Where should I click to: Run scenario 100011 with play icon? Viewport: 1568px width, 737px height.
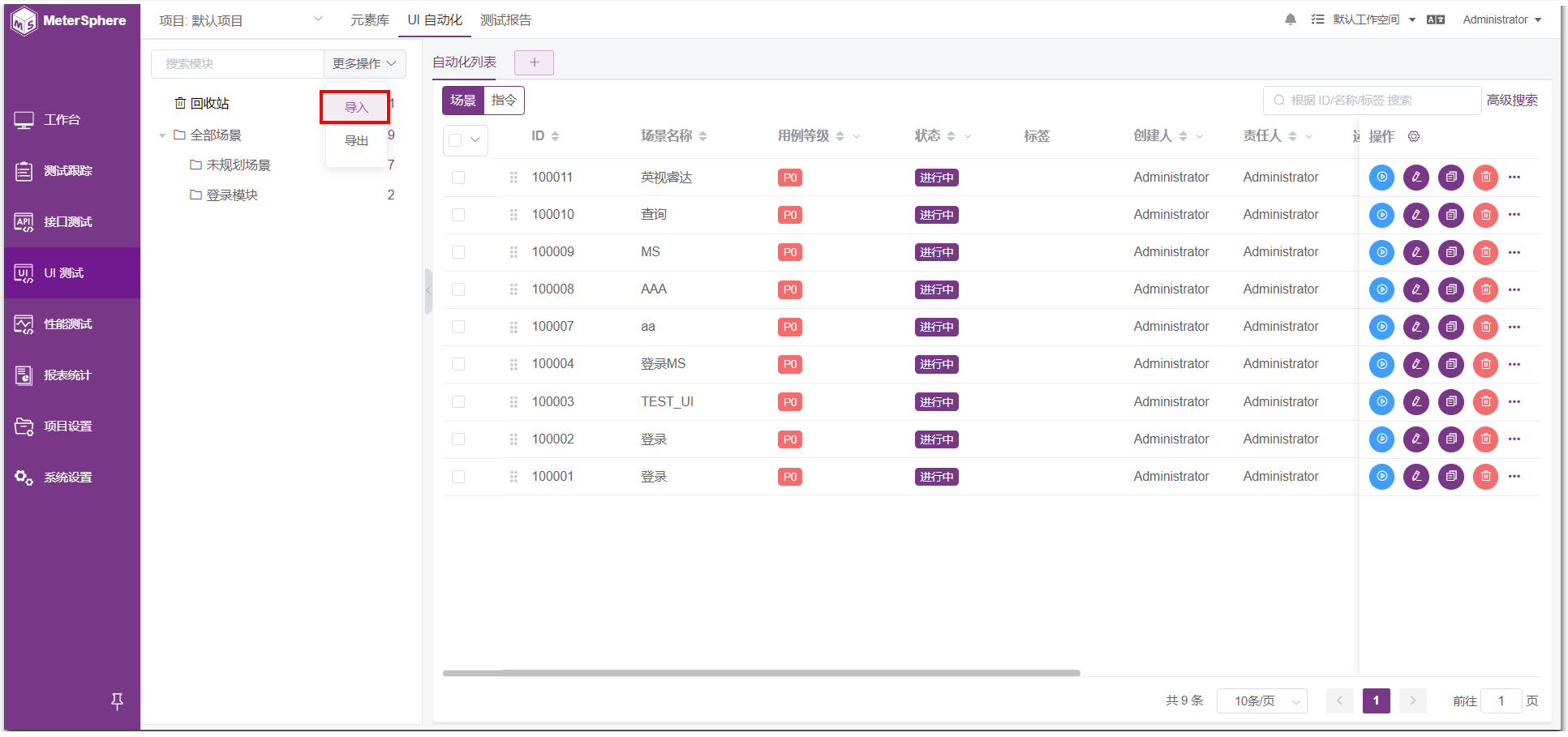point(1381,178)
